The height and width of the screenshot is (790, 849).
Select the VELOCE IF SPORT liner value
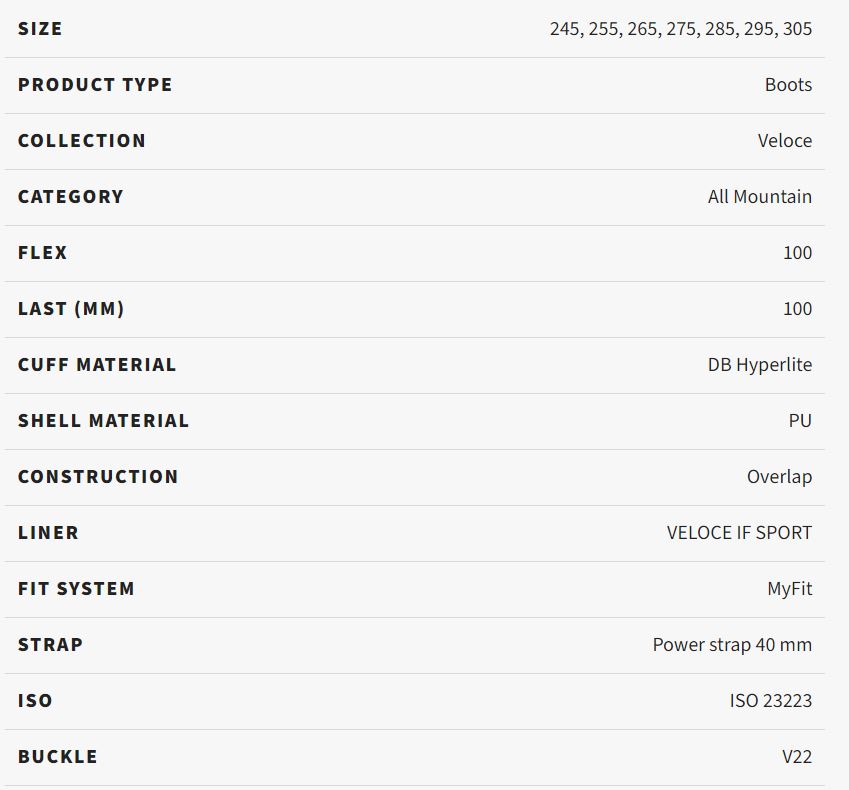(x=739, y=533)
